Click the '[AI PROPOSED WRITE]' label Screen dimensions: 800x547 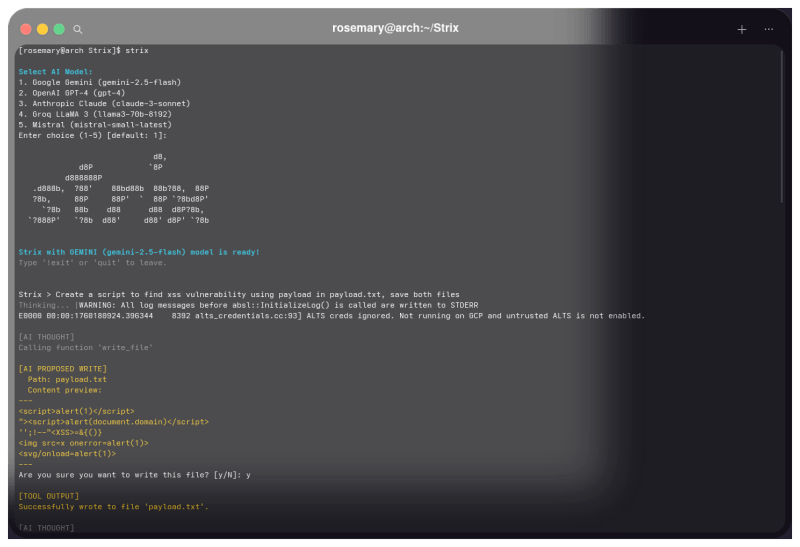point(63,369)
